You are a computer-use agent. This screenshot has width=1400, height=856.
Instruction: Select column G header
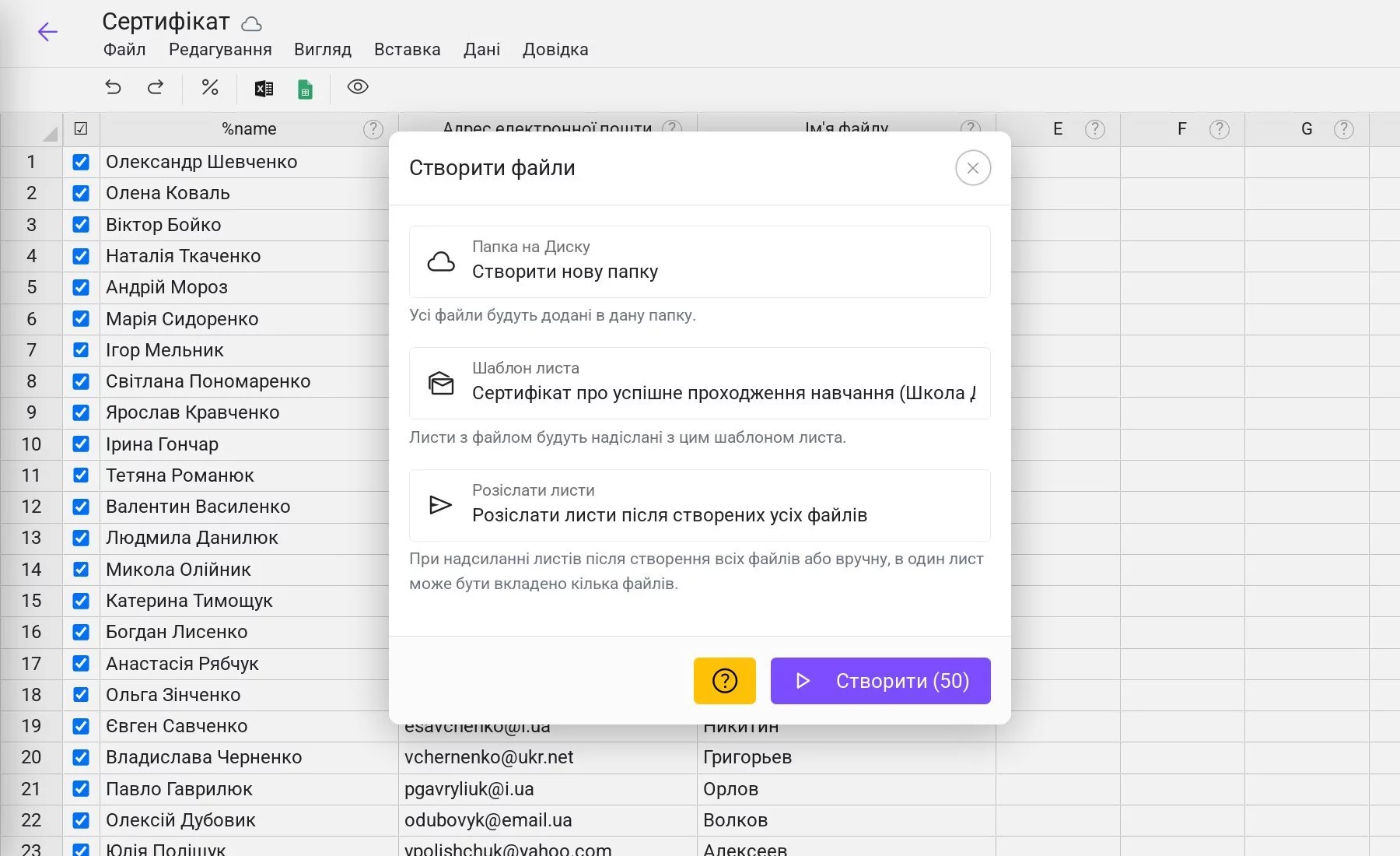1307,129
